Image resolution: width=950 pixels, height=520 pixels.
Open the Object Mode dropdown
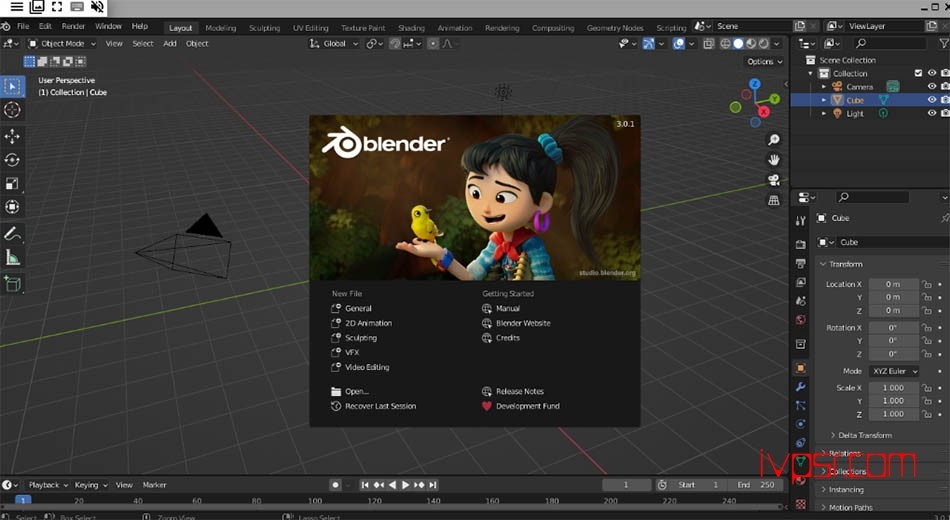(x=62, y=44)
